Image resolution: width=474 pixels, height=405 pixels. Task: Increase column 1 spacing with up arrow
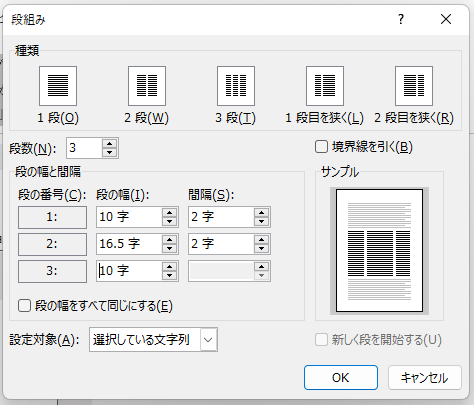(x=261, y=213)
